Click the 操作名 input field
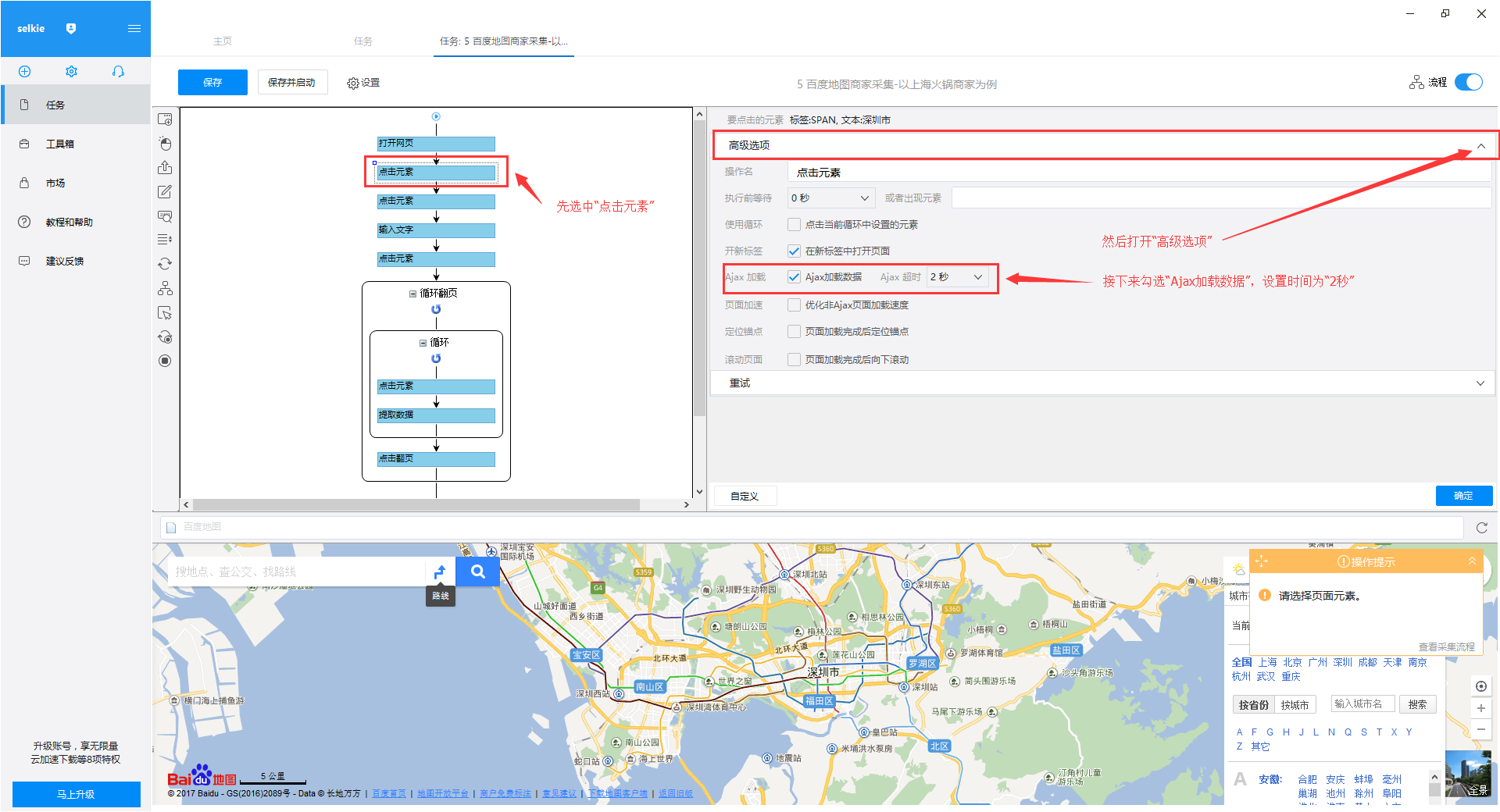 pos(1139,173)
